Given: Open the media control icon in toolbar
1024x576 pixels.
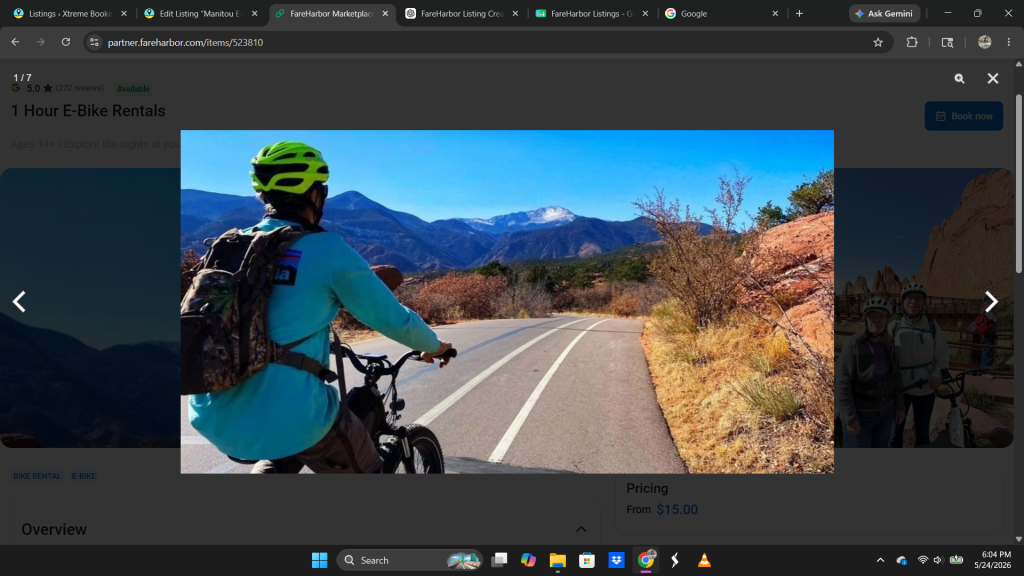Looking at the screenshot, I should pos(947,42).
